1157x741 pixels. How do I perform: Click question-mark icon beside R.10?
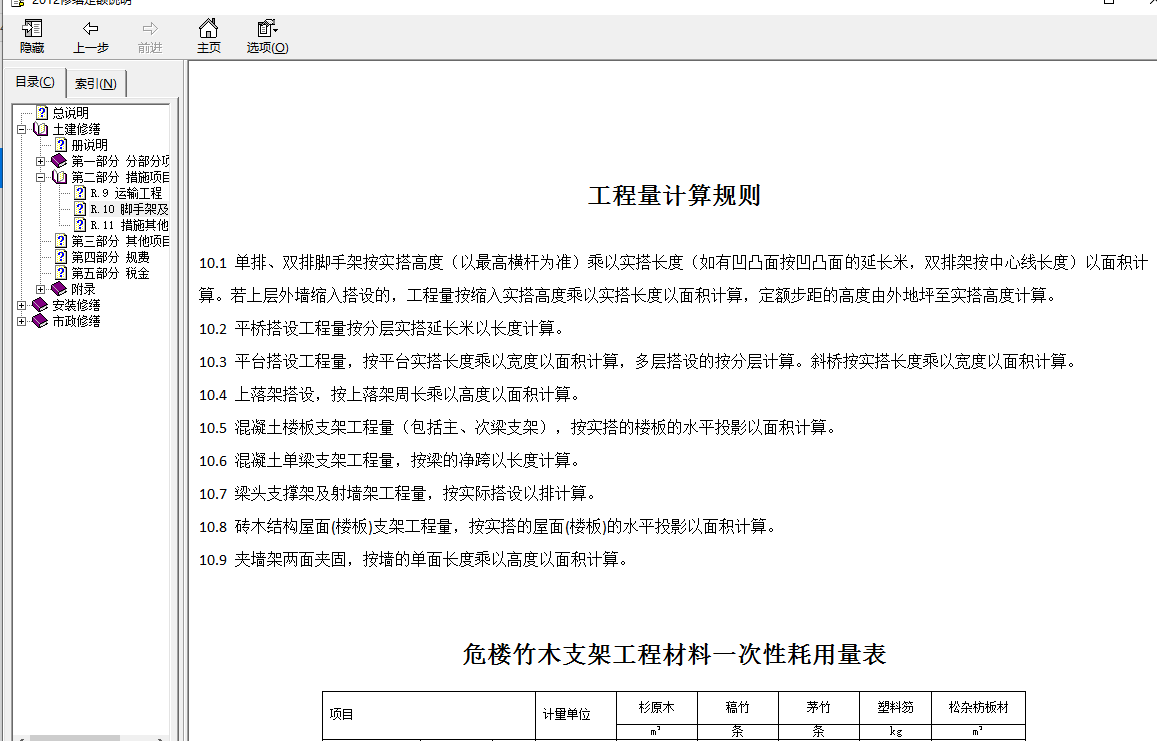[x=80, y=210]
